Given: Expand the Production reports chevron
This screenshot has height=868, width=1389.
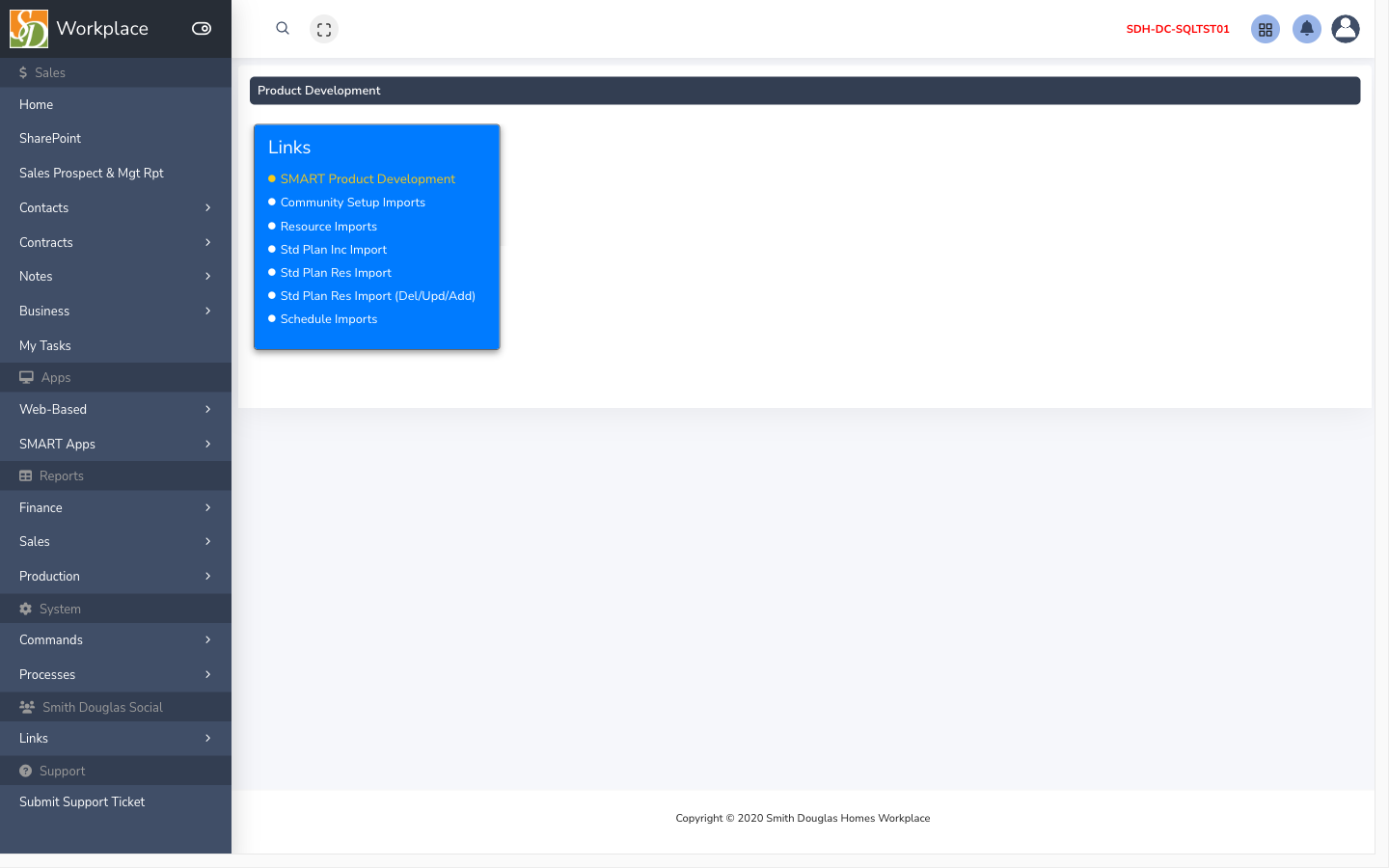Looking at the screenshot, I should pos(207,576).
